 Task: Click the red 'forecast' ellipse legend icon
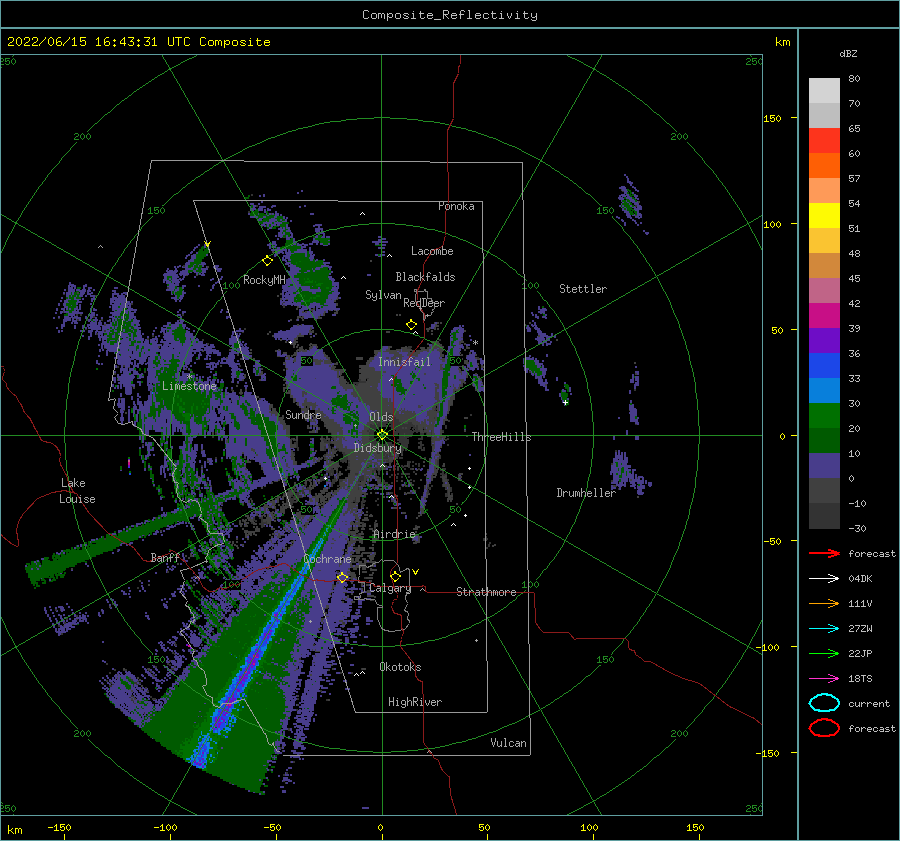[x=824, y=728]
